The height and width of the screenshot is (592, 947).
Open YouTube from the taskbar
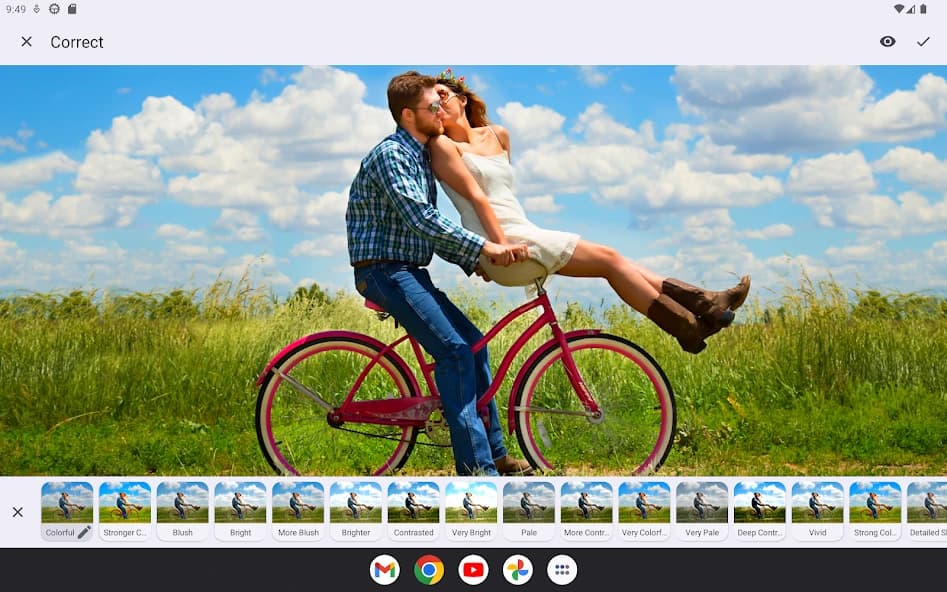[473, 569]
